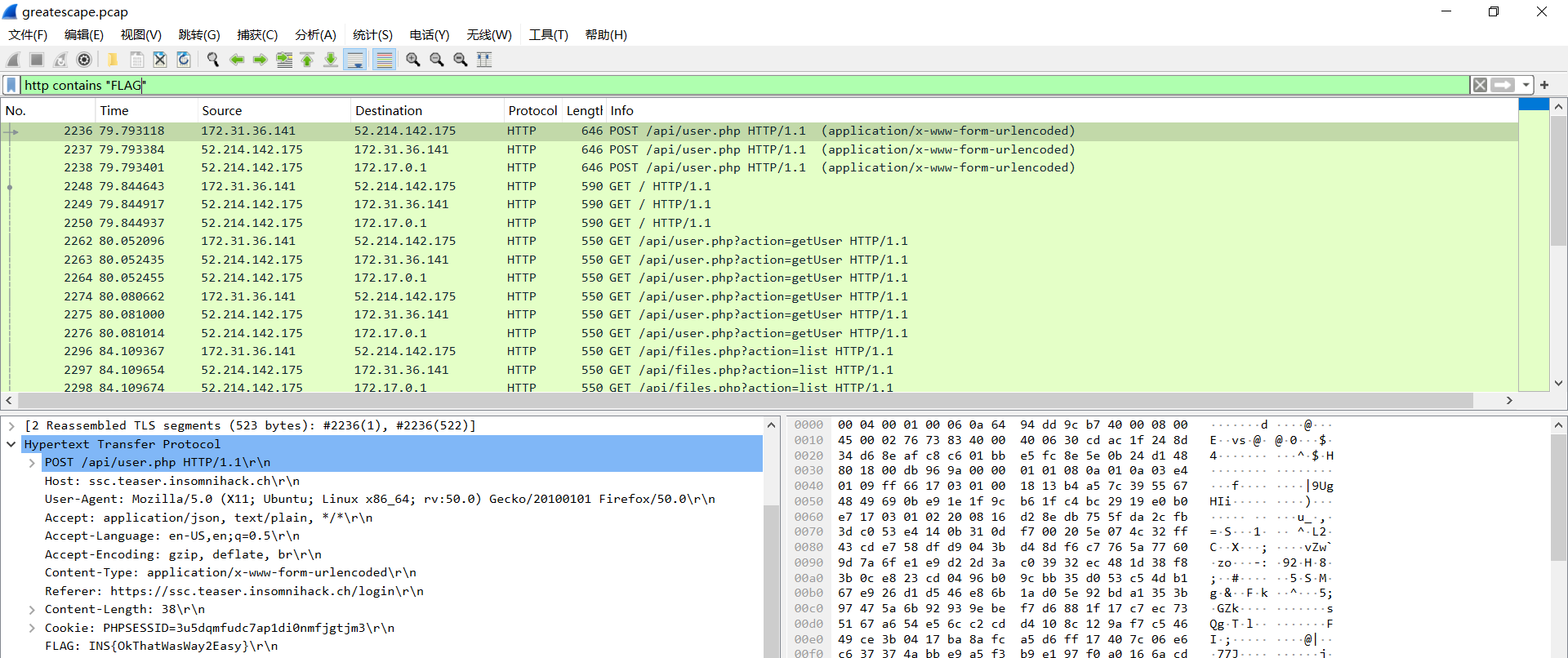Screen dimensions: 1568x658
Task: Open the 无线(W) menu
Action: coord(489,35)
